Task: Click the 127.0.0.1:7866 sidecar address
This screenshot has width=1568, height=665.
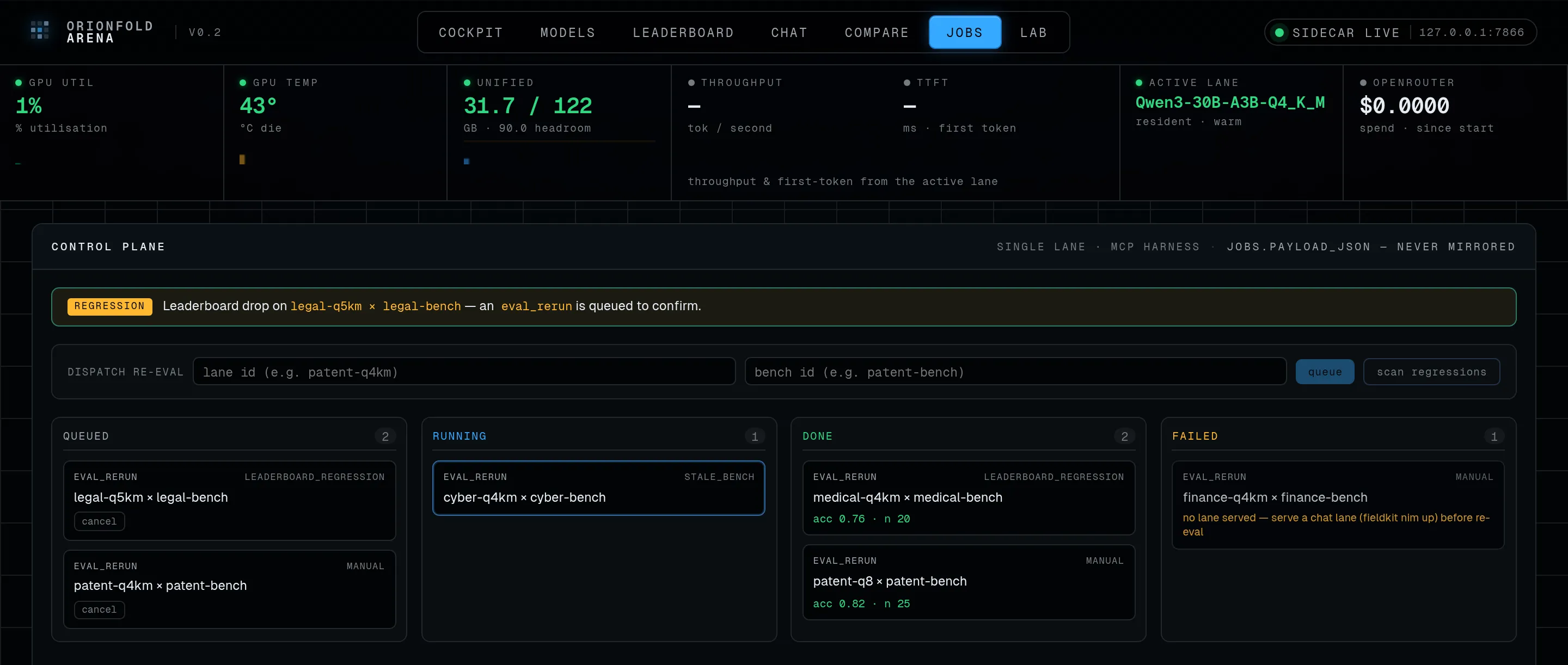Action: point(1471,32)
